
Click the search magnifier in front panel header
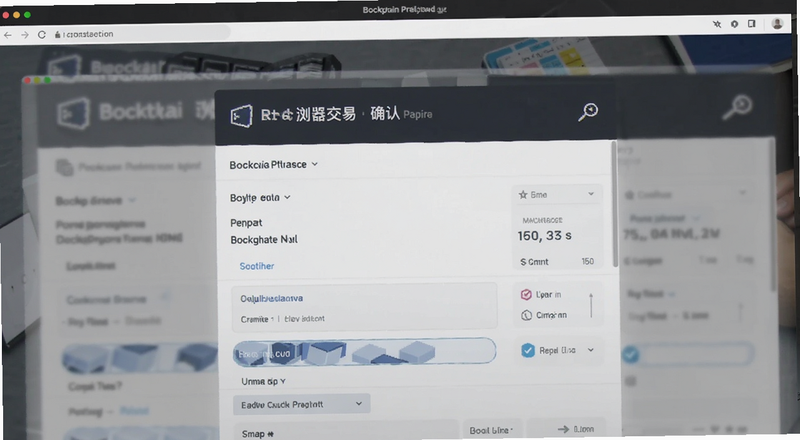click(x=588, y=112)
